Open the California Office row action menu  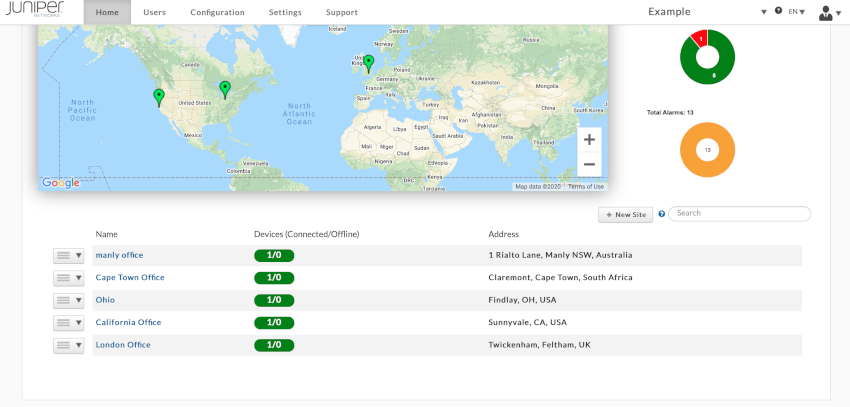pyautogui.click(x=68, y=323)
